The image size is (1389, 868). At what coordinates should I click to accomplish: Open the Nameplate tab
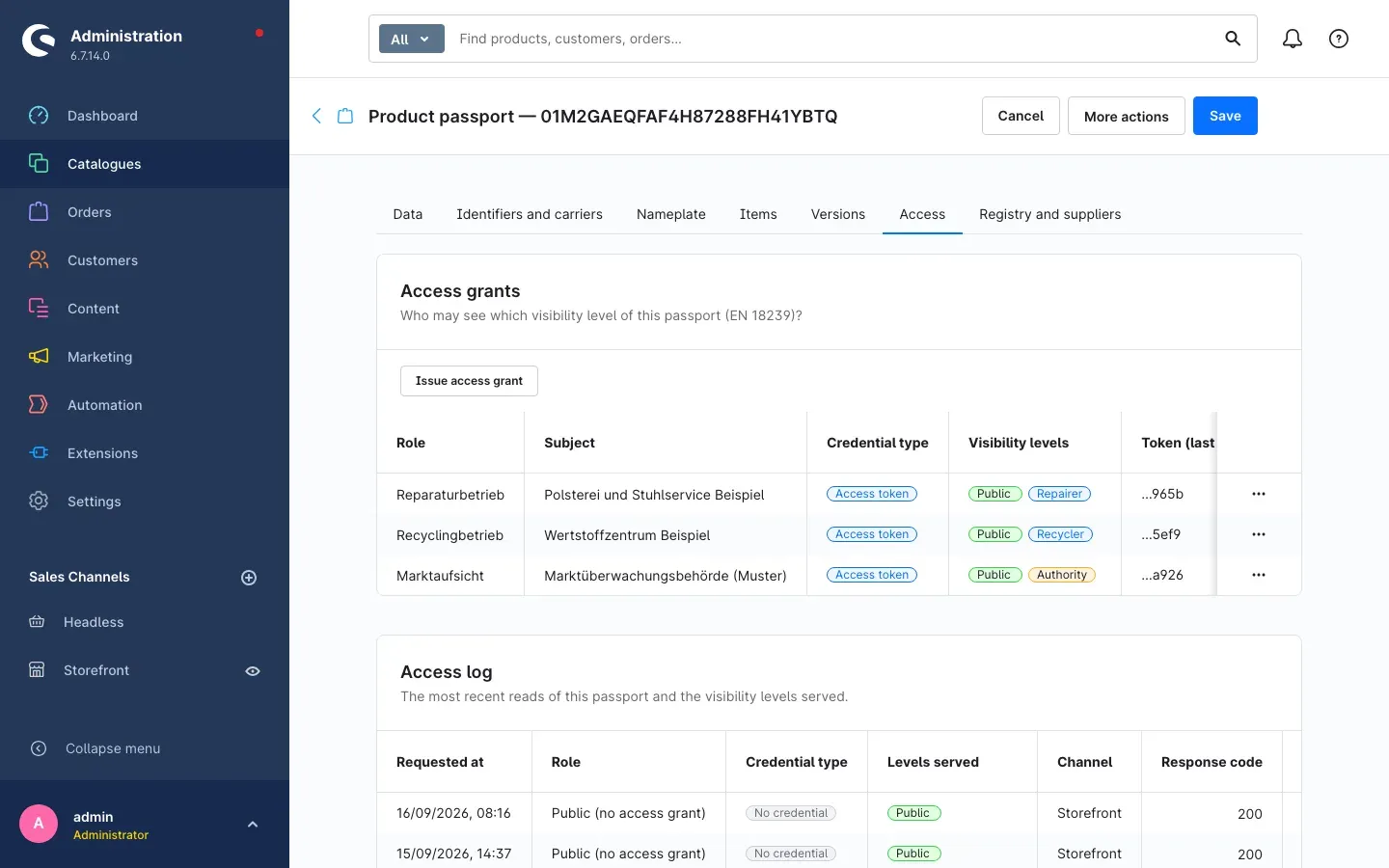tap(671, 214)
